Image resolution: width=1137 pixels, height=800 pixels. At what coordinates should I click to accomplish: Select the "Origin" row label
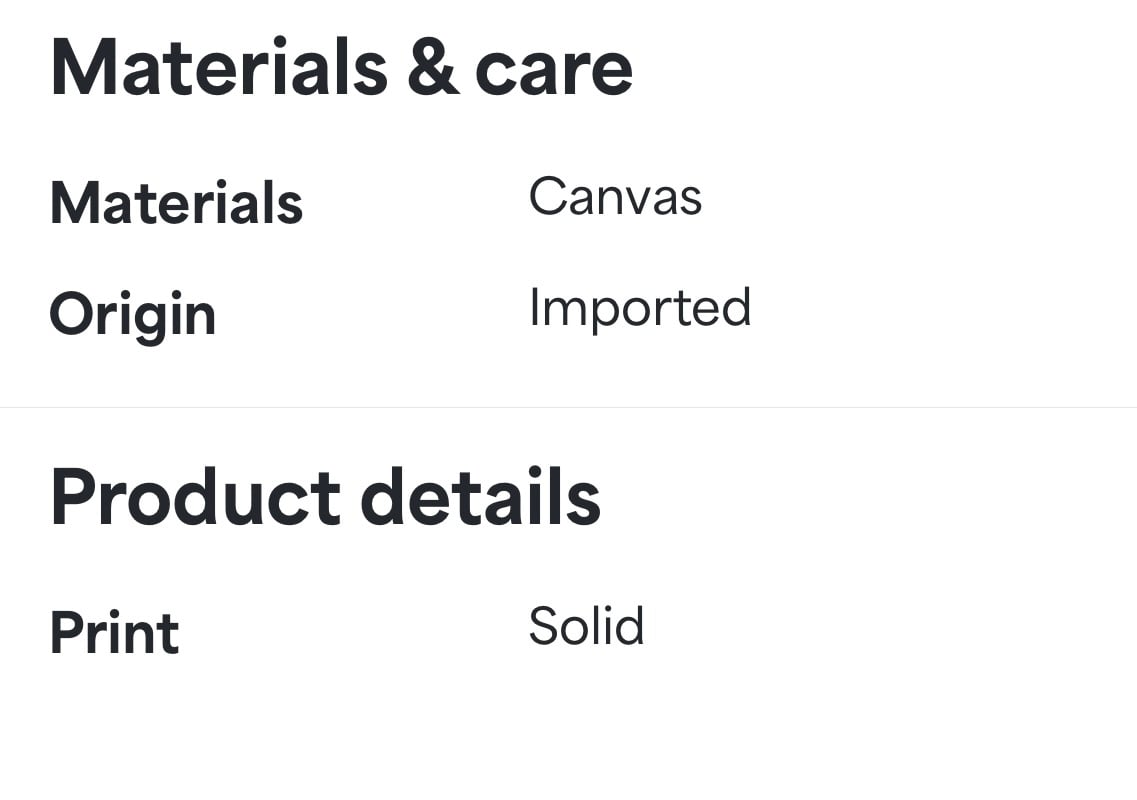(133, 316)
